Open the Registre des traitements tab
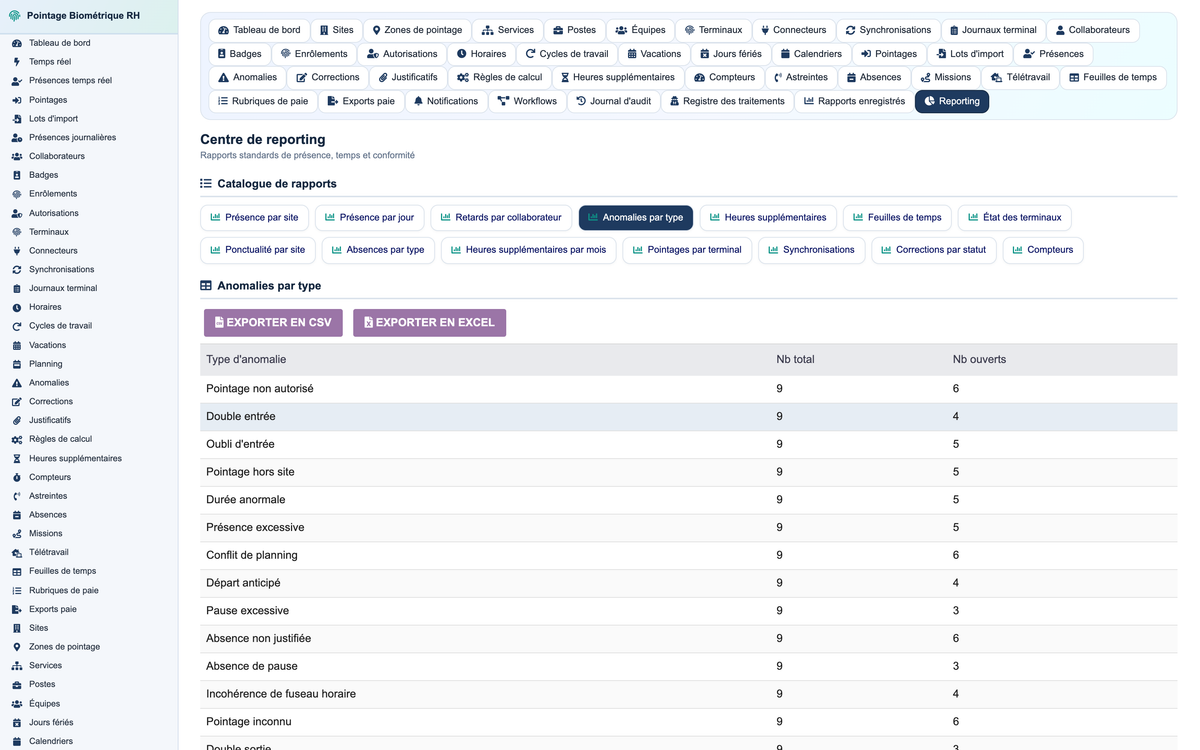This screenshot has height=750, width=1200. (x=727, y=101)
